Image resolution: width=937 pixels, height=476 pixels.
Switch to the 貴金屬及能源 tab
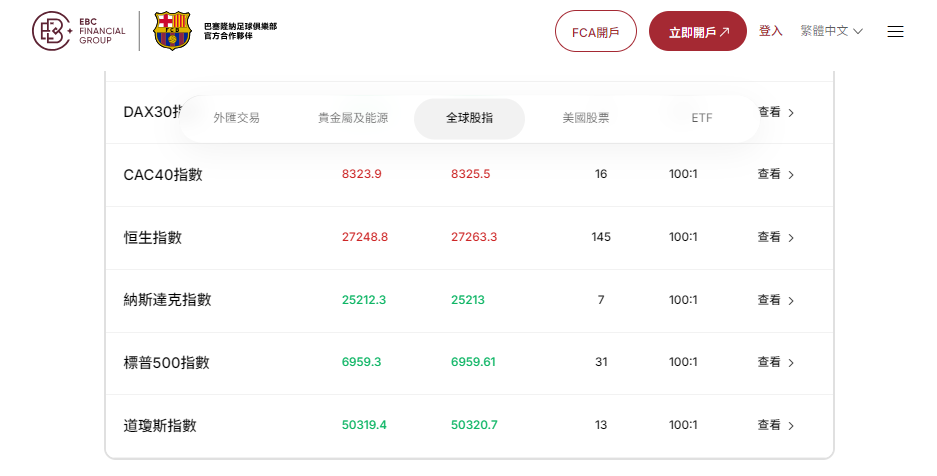353,118
